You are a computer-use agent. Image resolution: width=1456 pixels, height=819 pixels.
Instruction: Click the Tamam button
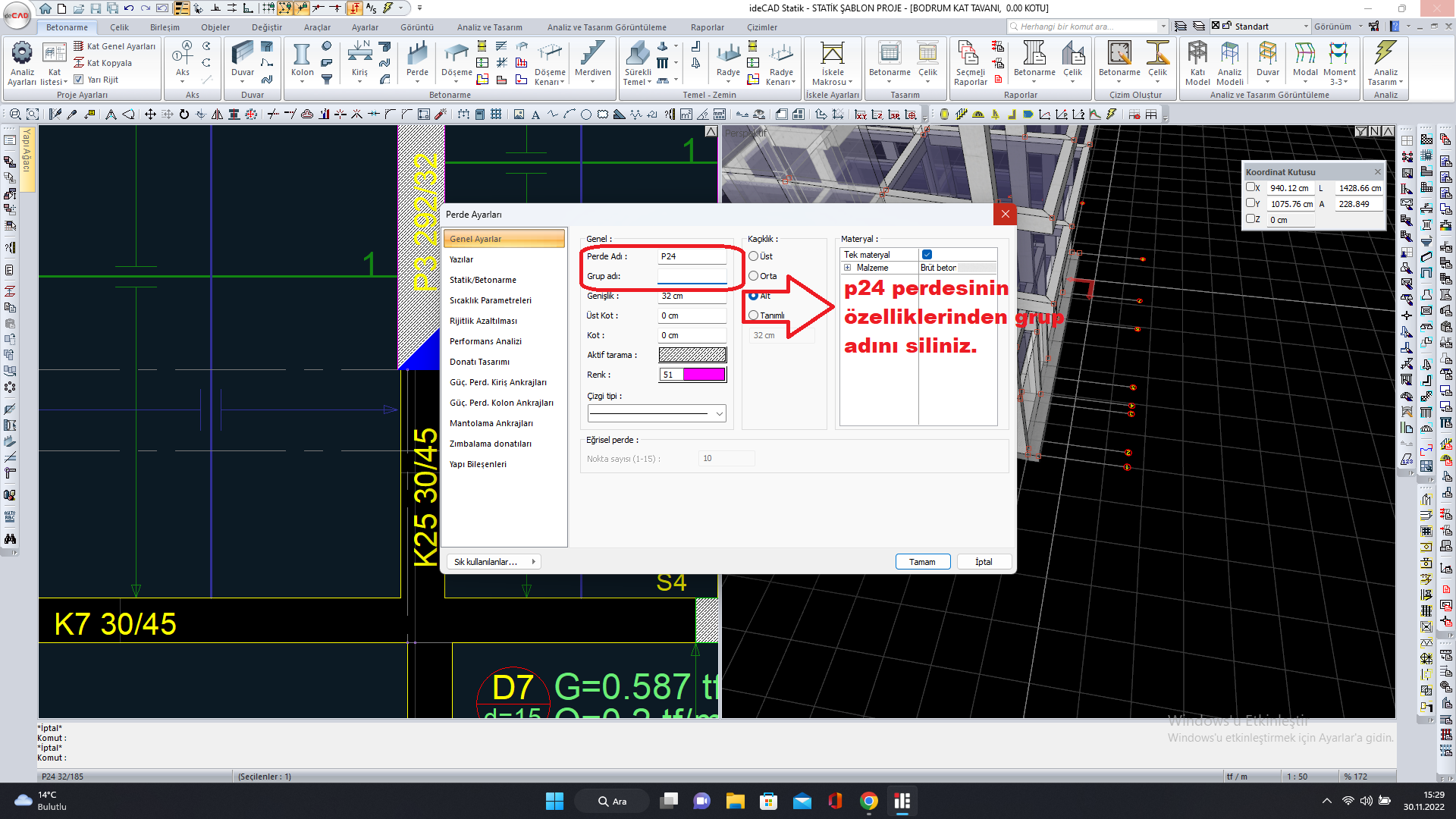(922, 562)
